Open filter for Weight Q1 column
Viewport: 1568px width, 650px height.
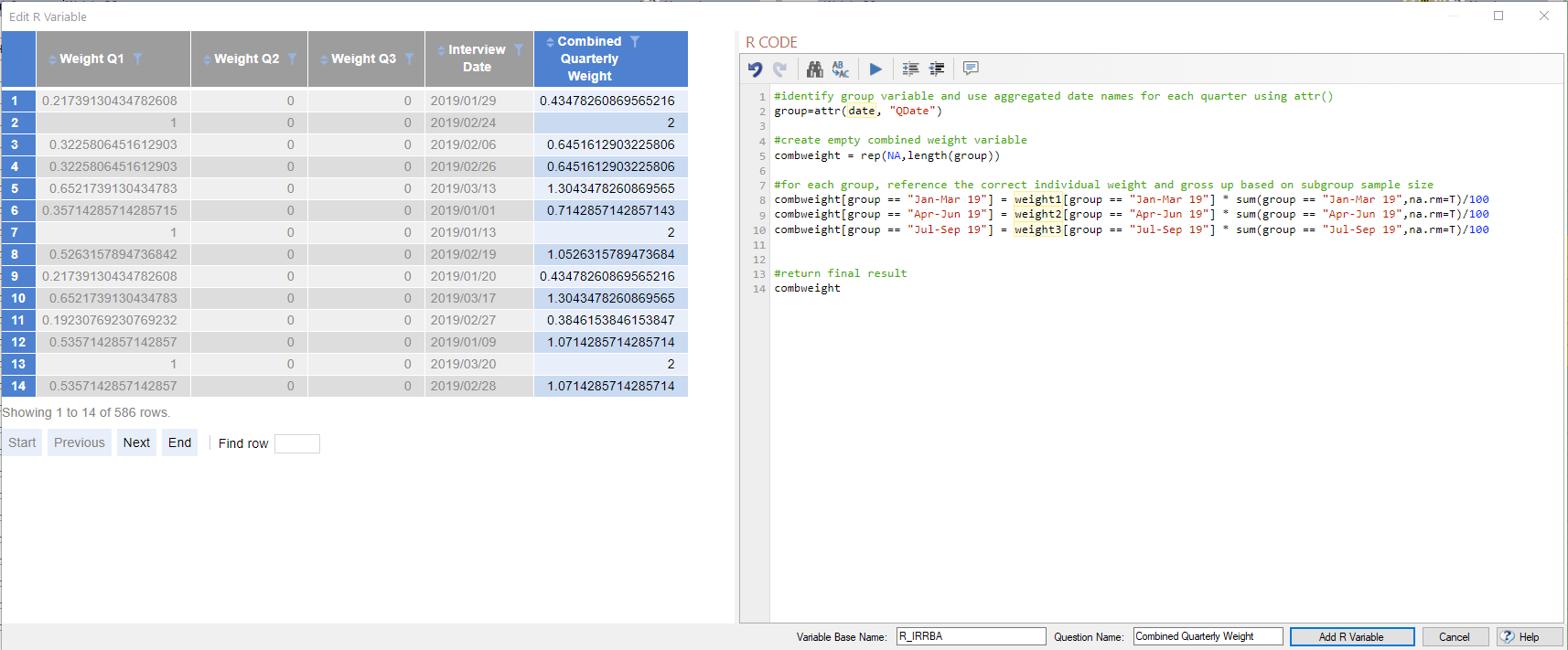coord(138,59)
